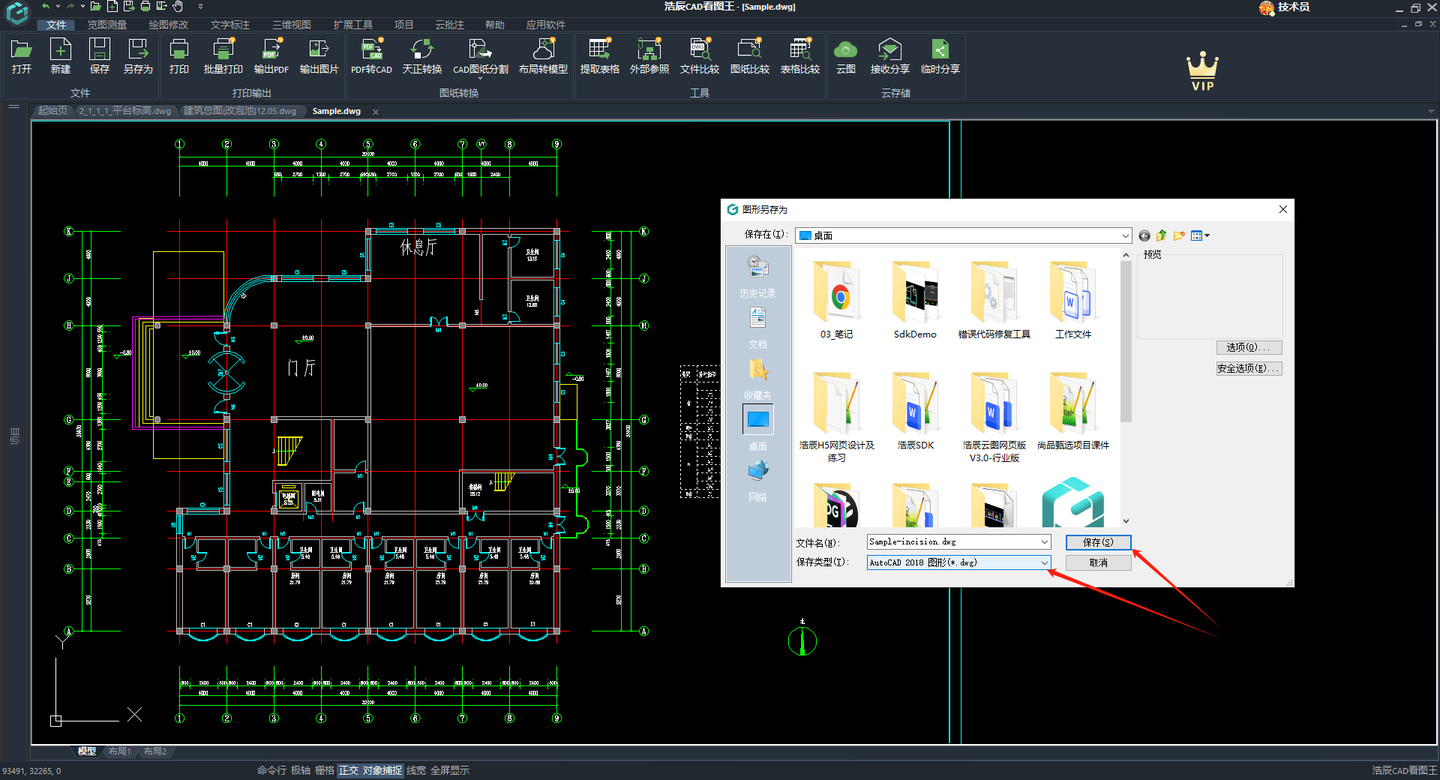Open 批量打印 batch print tool
The width and height of the screenshot is (1440, 780).
[223, 56]
